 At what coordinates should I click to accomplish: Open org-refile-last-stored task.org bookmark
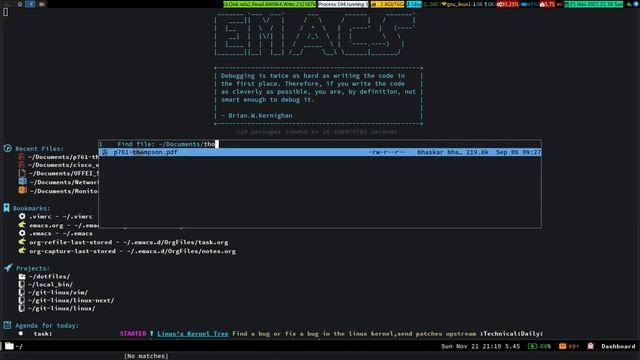(129, 242)
